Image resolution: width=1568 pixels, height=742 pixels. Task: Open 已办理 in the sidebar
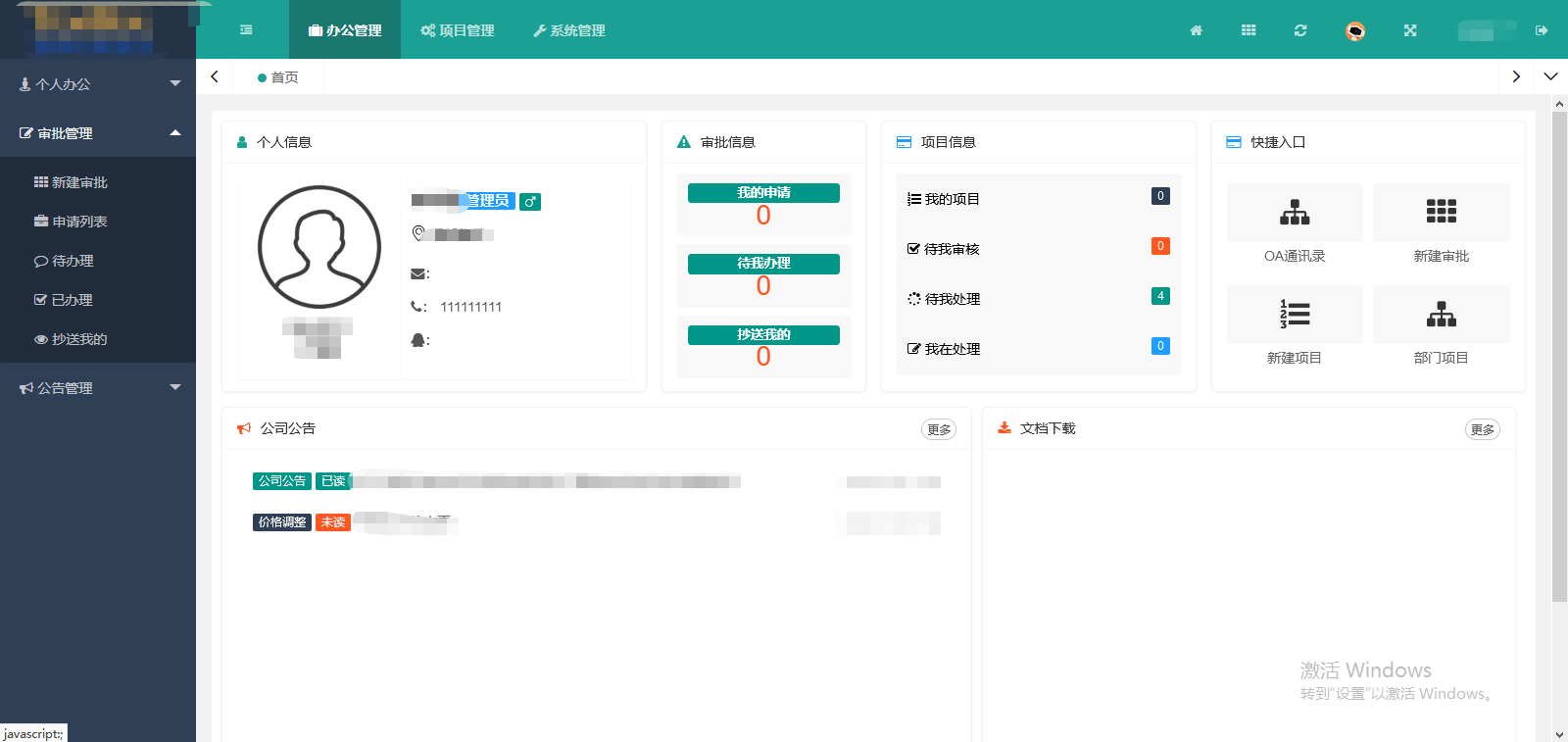(x=98, y=300)
